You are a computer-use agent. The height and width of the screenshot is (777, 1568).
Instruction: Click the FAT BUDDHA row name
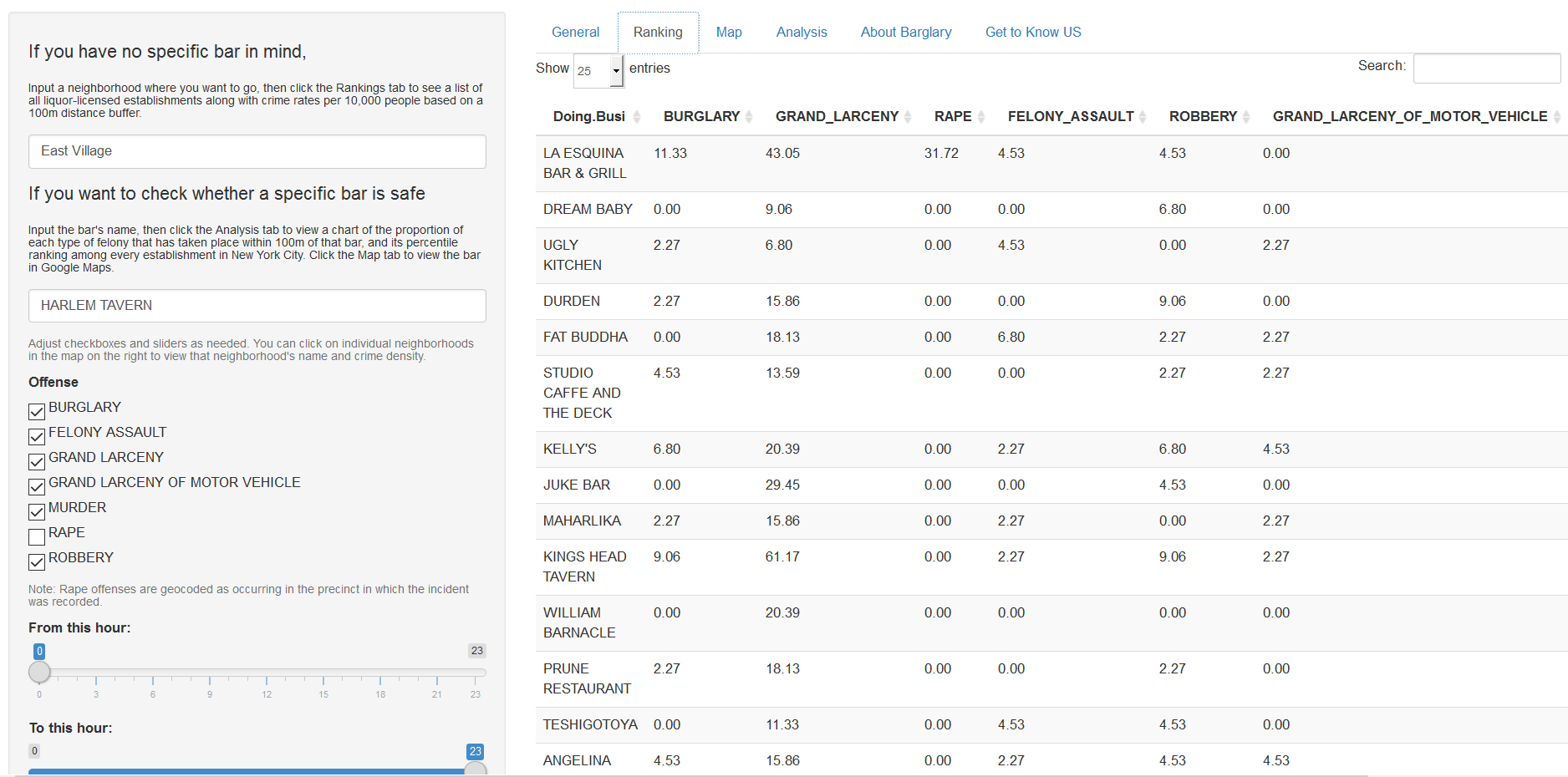(585, 338)
